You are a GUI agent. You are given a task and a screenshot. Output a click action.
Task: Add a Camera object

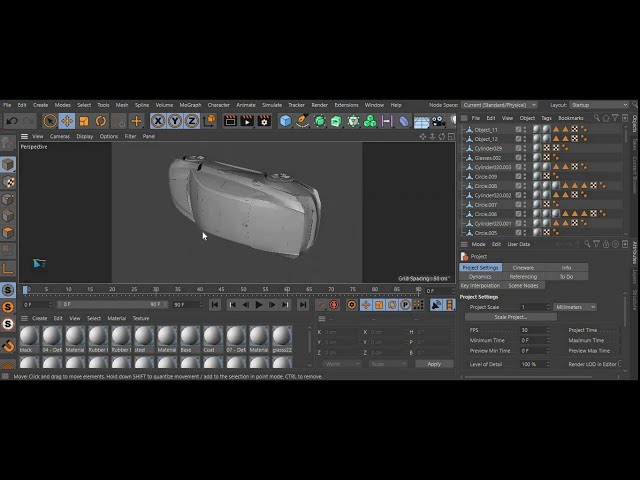tap(438, 121)
